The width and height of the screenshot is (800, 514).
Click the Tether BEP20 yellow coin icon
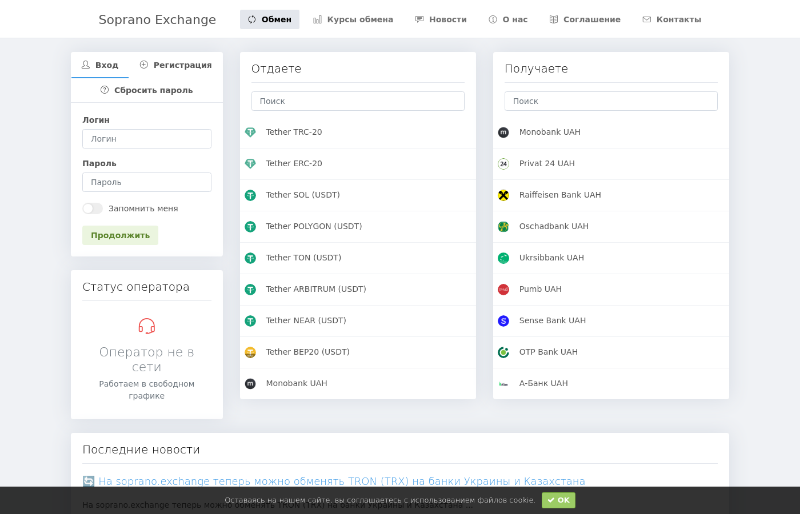pyautogui.click(x=250, y=352)
